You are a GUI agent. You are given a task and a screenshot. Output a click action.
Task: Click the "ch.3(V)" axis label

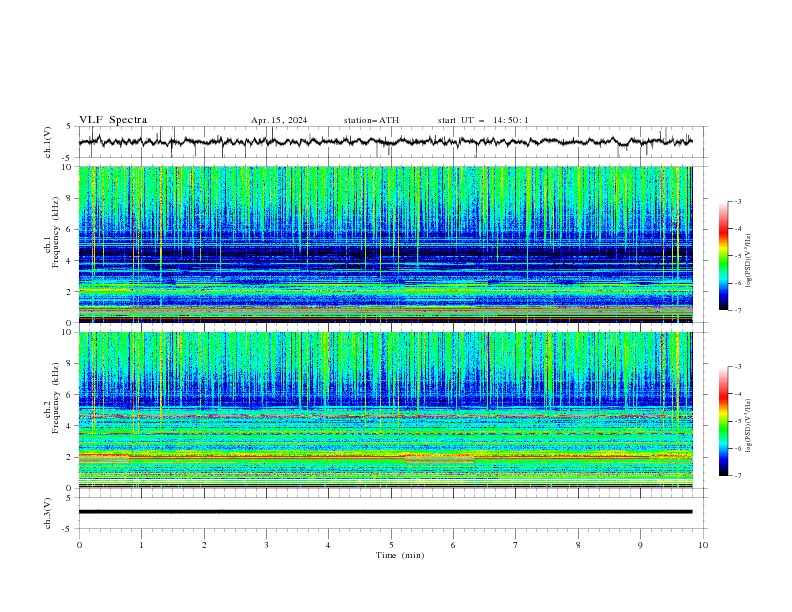48,513
